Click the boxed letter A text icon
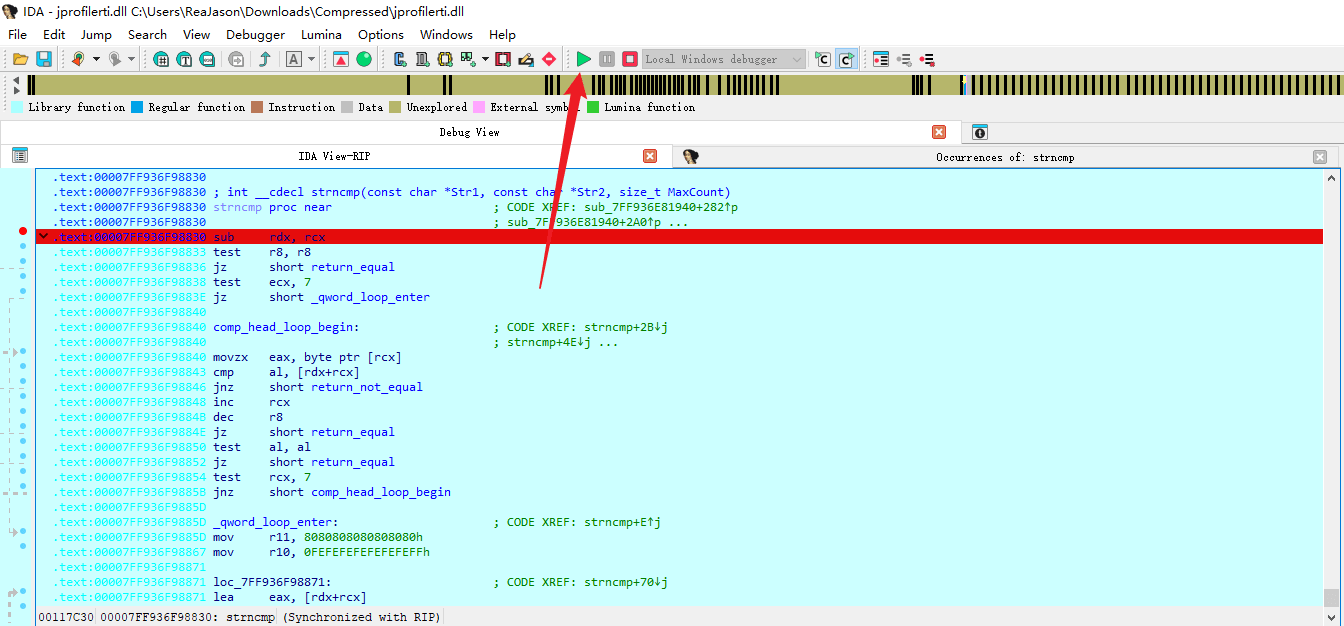Image resolution: width=1344 pixels, height=626 pixels. click(x=294, y=59)
